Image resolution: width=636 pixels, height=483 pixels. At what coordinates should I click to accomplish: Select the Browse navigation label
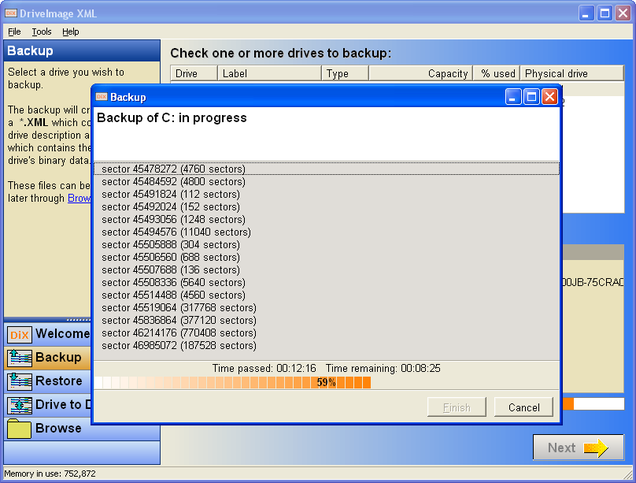pyautogui.click(x=58, y=428)
